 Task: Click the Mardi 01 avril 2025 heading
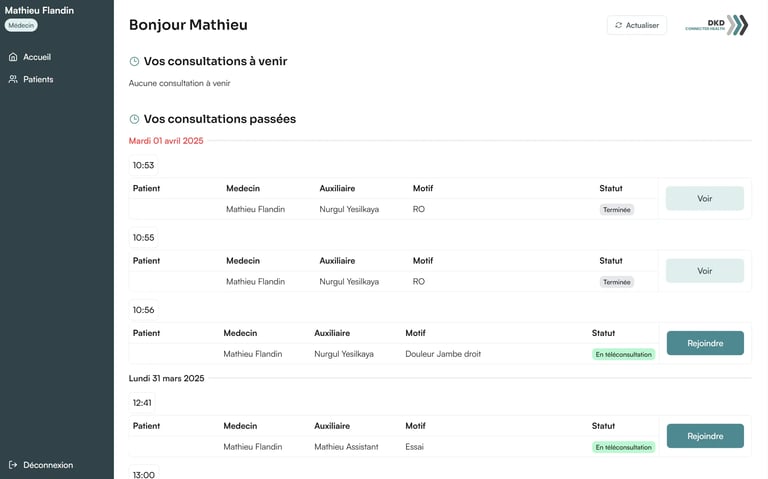click(x=166, y=141)
